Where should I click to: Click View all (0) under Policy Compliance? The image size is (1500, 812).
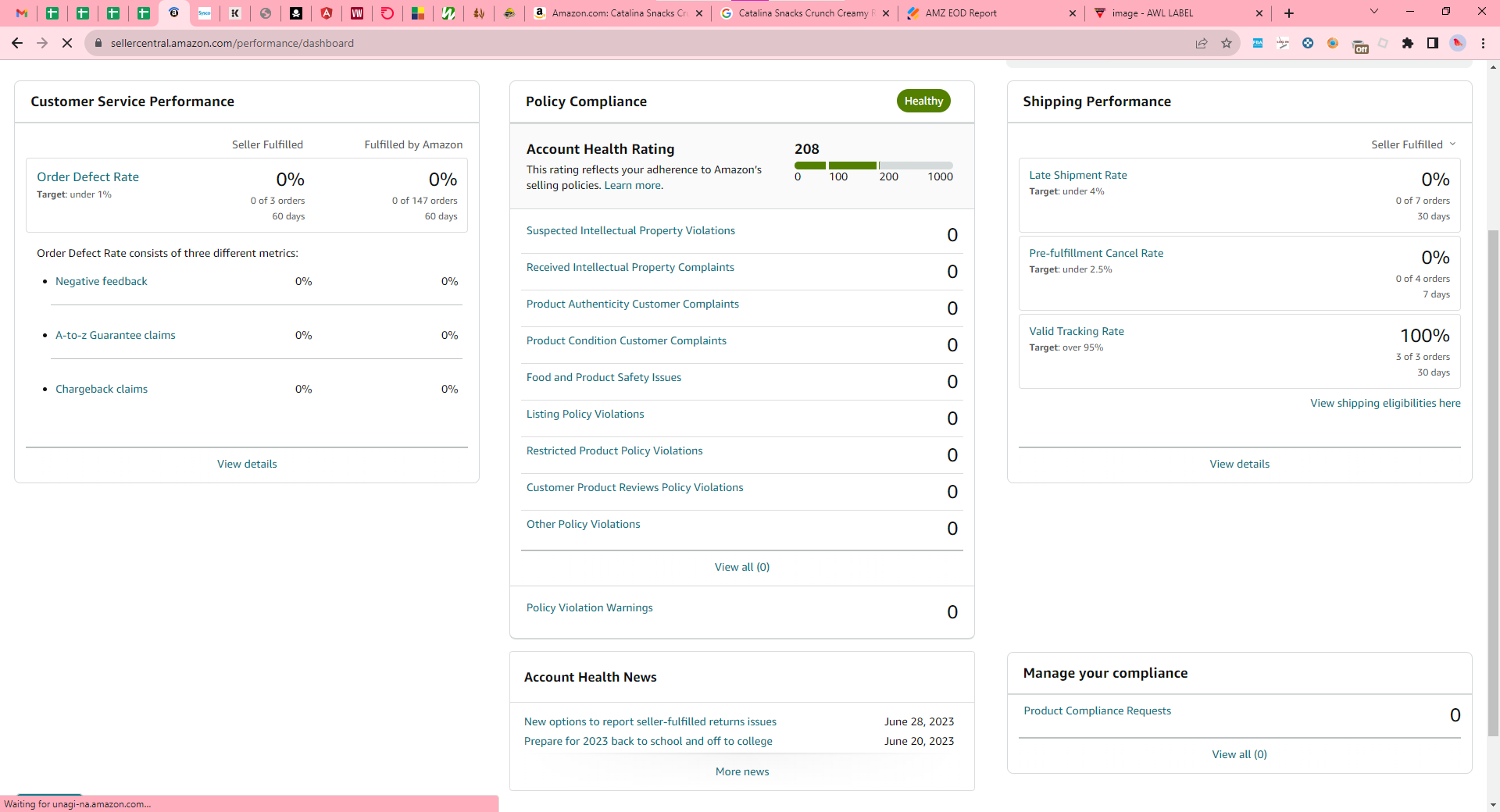click(742, 567)
